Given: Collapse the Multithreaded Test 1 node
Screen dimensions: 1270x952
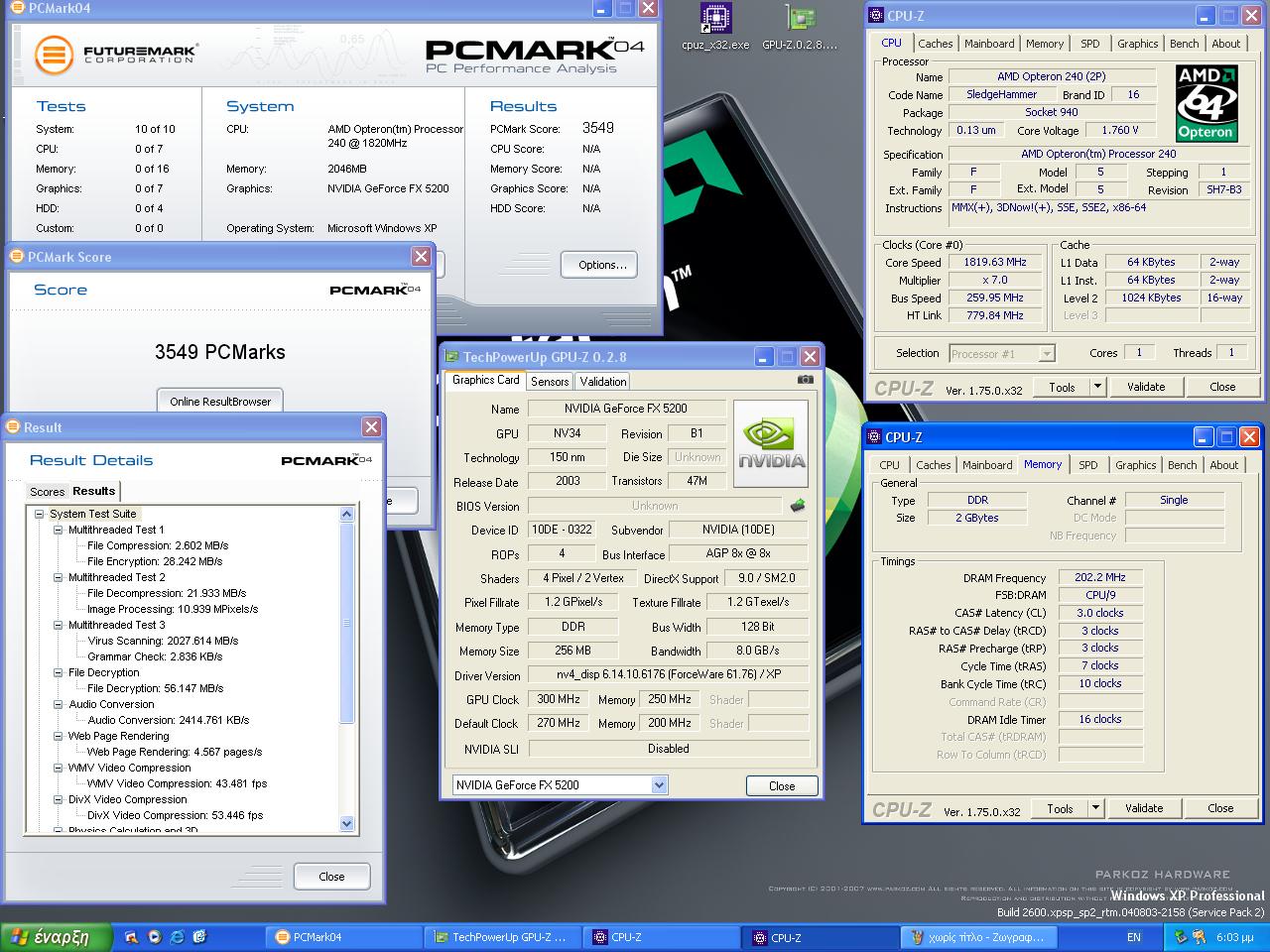Looking at the screenshot, I should click(x=59, y=530).
